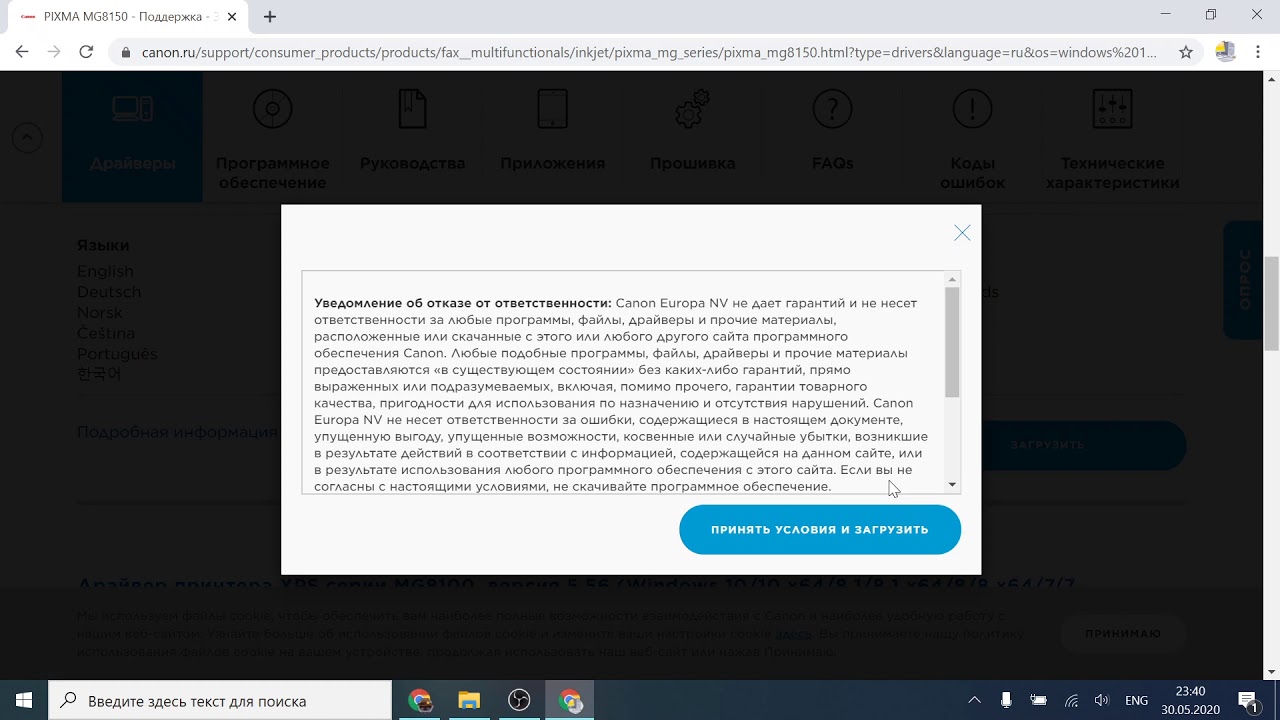Viewport: 1280px width, 720px height.
Task: Open browser profile avatar icon
Action: click(1225, 52)
